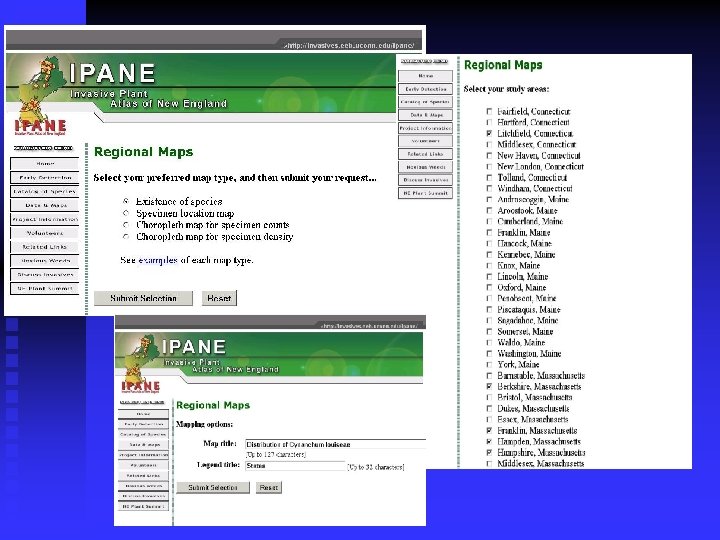Check the Somerset, Maine checkbox
Screen dimensions: 720x540
click(x=489, y=332)
